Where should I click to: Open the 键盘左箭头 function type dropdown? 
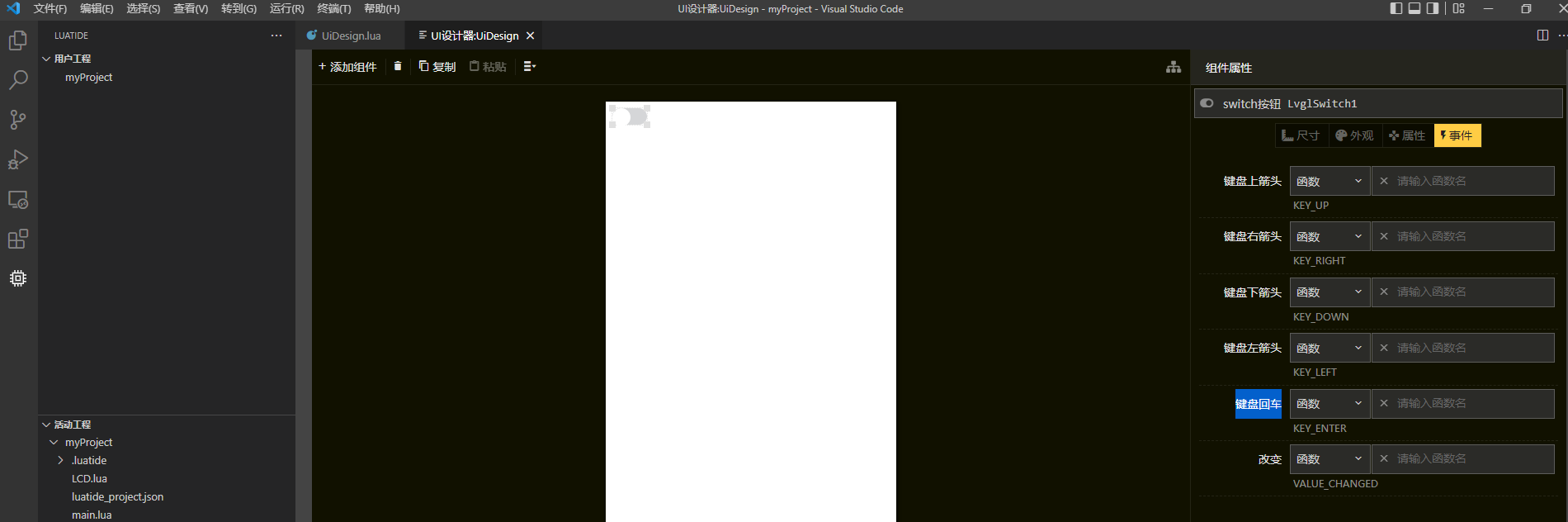pos(1329,348)
